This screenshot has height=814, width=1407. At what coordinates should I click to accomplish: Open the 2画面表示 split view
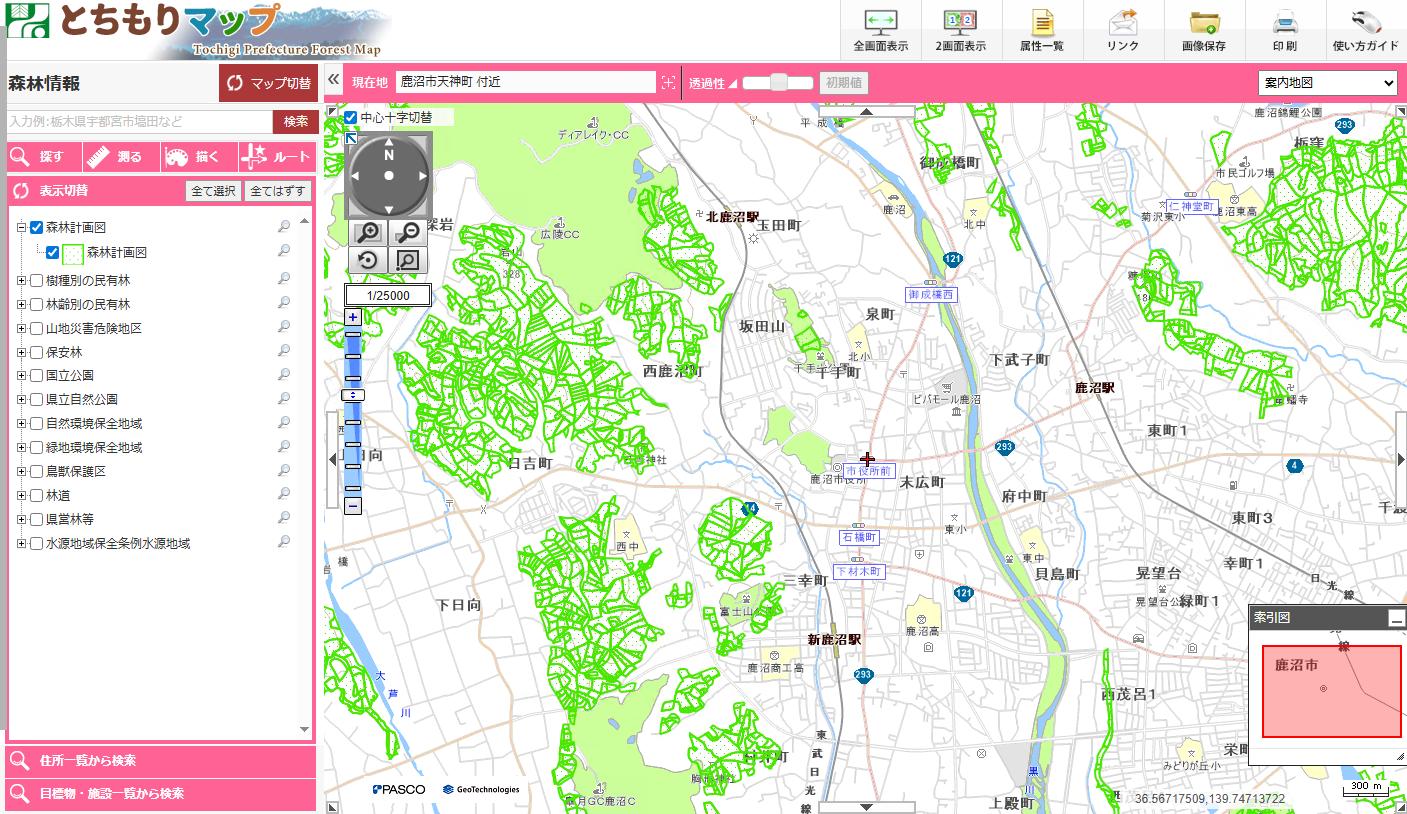coord(960,30)
